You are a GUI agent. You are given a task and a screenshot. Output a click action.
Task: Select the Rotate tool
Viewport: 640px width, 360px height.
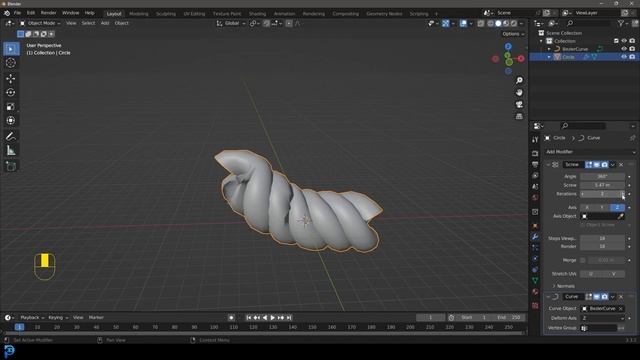[x=11, y=93]
